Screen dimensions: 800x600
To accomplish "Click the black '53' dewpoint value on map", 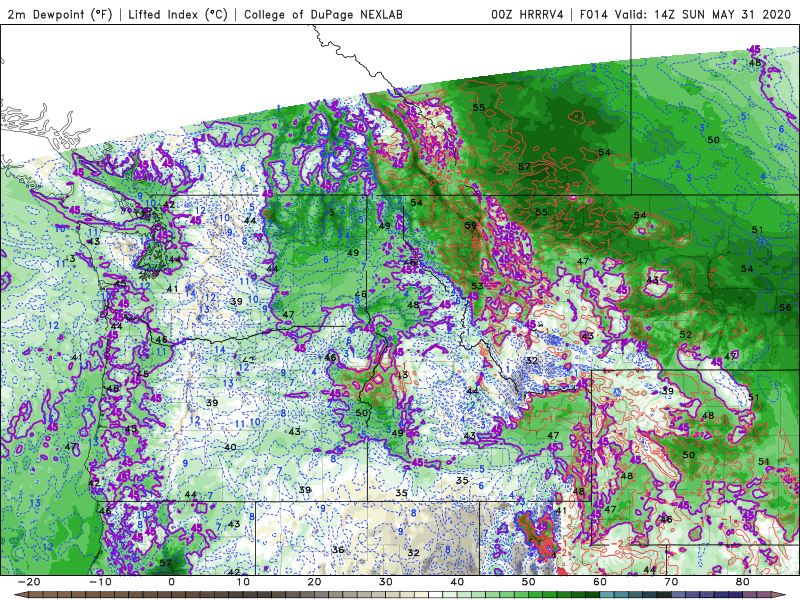I will tap(477, 286).
